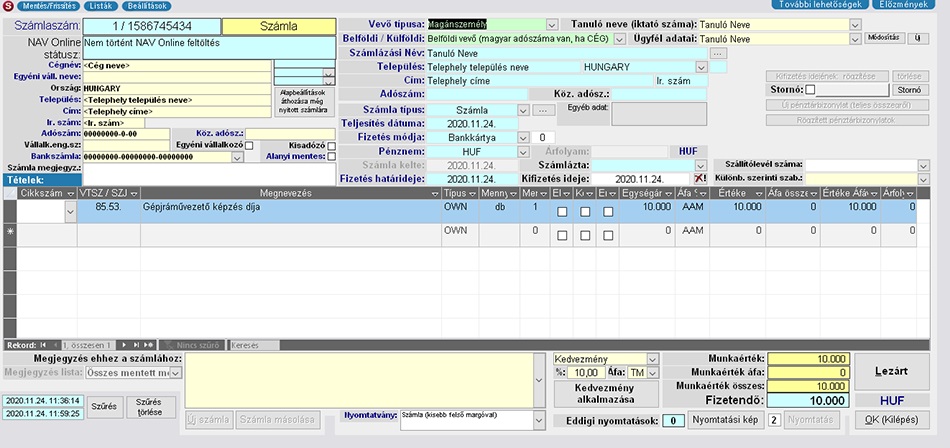Click the select-all corner of the Tételek grid
950x448 pixels.
pos(9,192)
